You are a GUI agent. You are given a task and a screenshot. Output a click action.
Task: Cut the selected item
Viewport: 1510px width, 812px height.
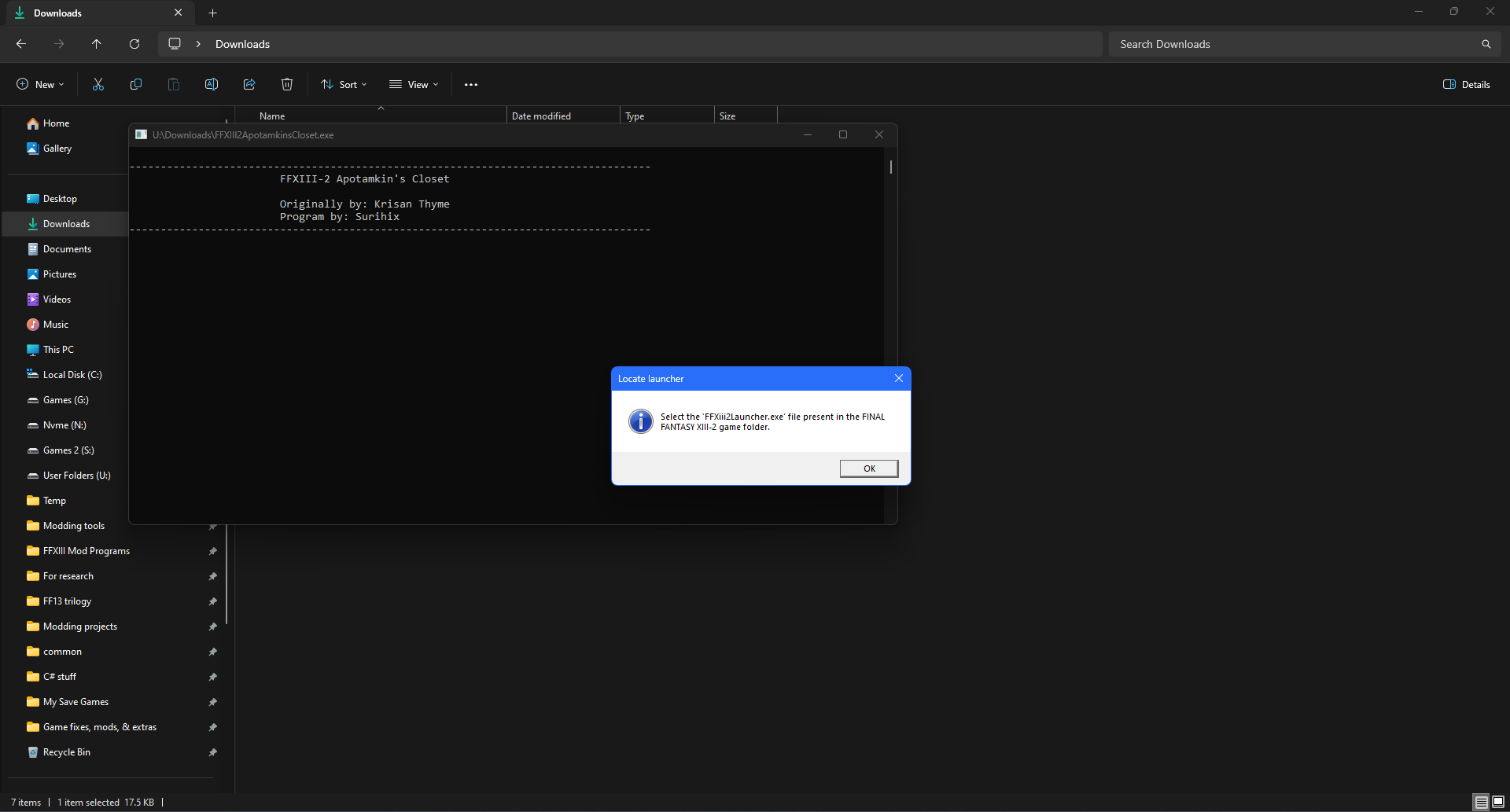click(x=98, y=84)
